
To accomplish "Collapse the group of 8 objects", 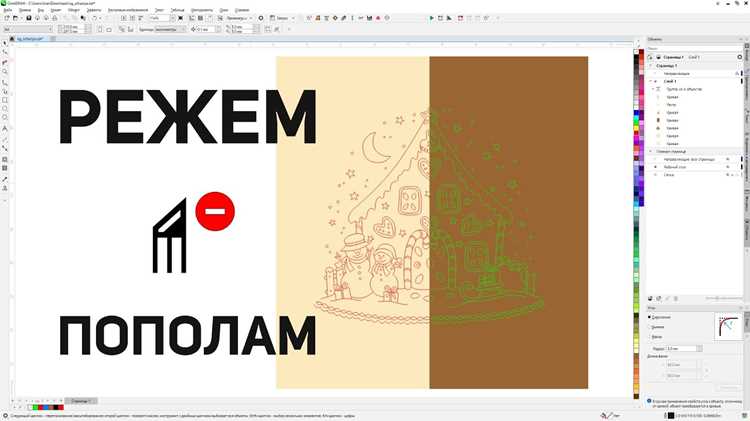I will click(x=653, y=89).
